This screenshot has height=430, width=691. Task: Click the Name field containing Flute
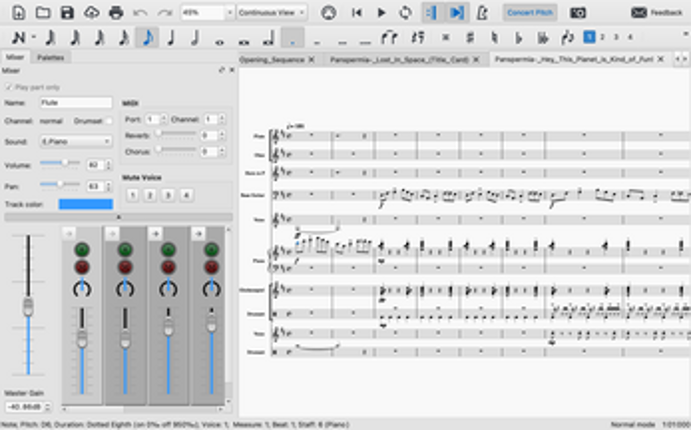[x=76, y=103]
